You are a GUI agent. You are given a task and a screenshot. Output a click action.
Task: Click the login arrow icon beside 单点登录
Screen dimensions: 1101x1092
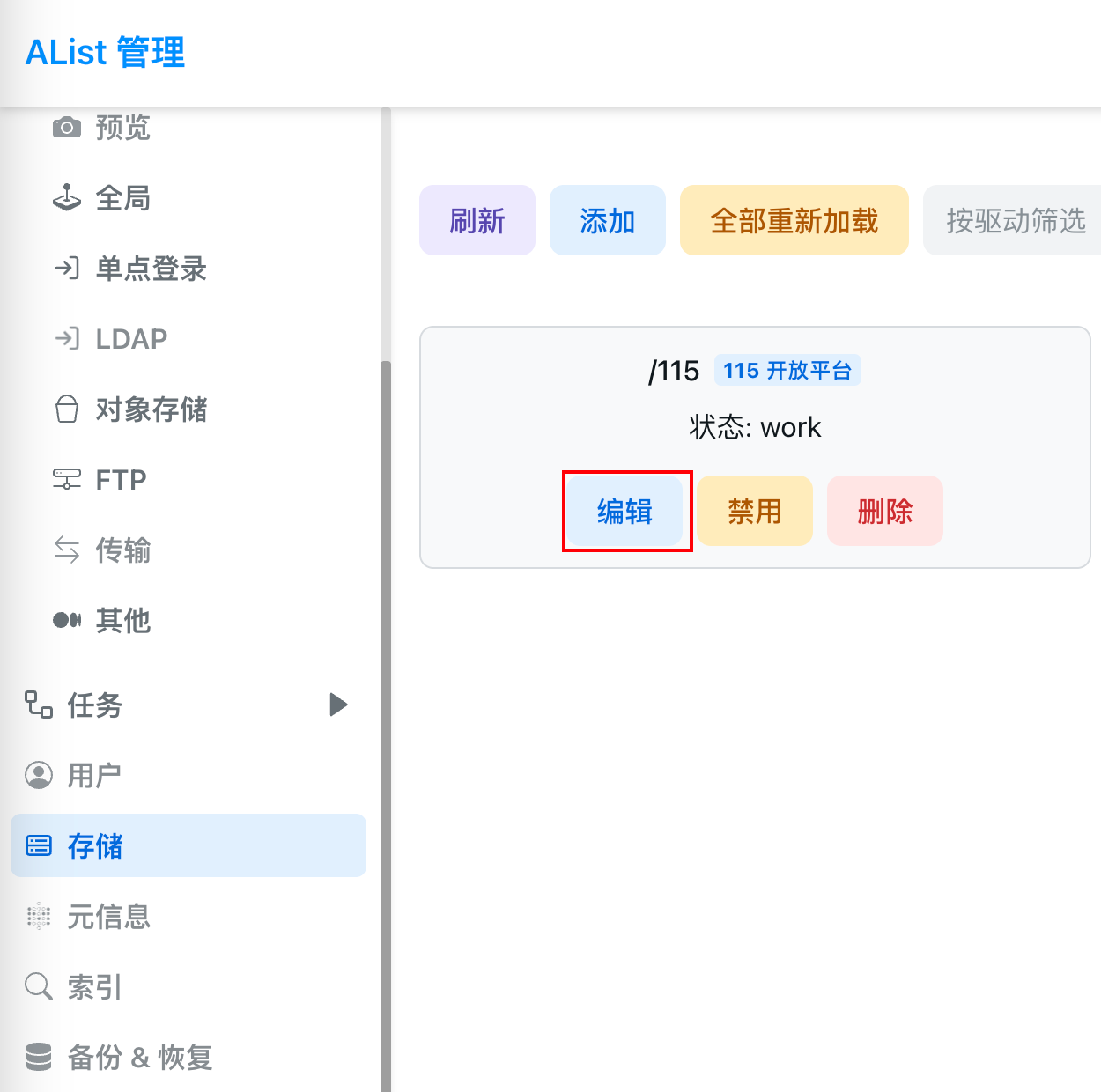point(67,268)
